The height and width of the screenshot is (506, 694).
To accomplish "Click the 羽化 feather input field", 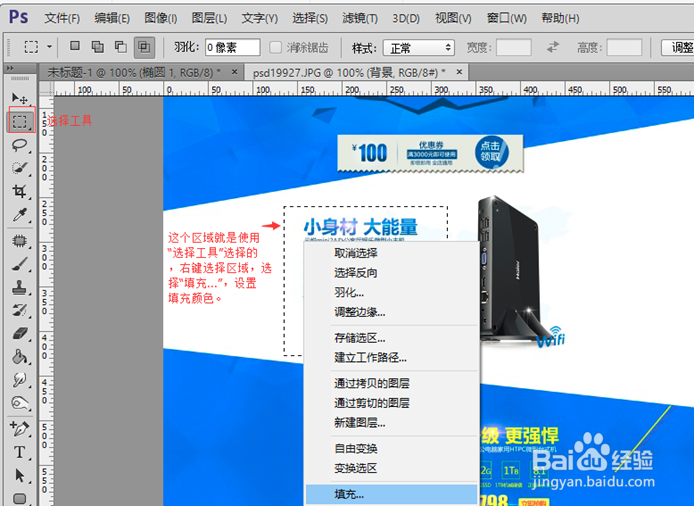I will (232, 47).
